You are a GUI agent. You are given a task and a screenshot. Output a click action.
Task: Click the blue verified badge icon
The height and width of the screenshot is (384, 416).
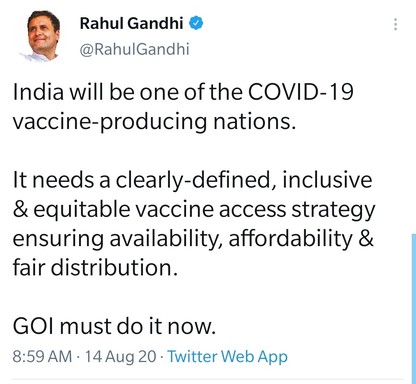pos(196,23)
